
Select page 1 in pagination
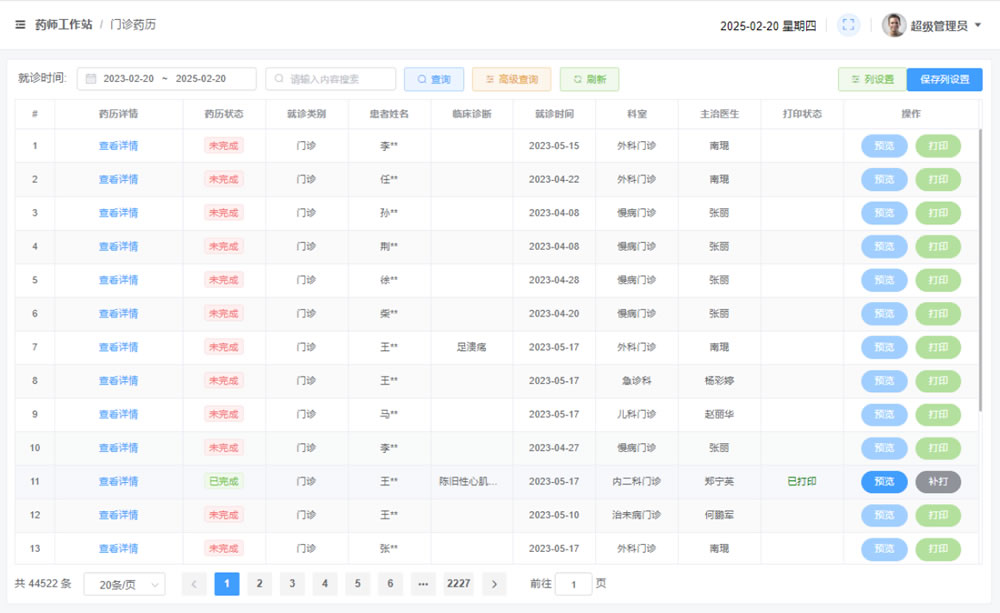[x=227, y=584]
